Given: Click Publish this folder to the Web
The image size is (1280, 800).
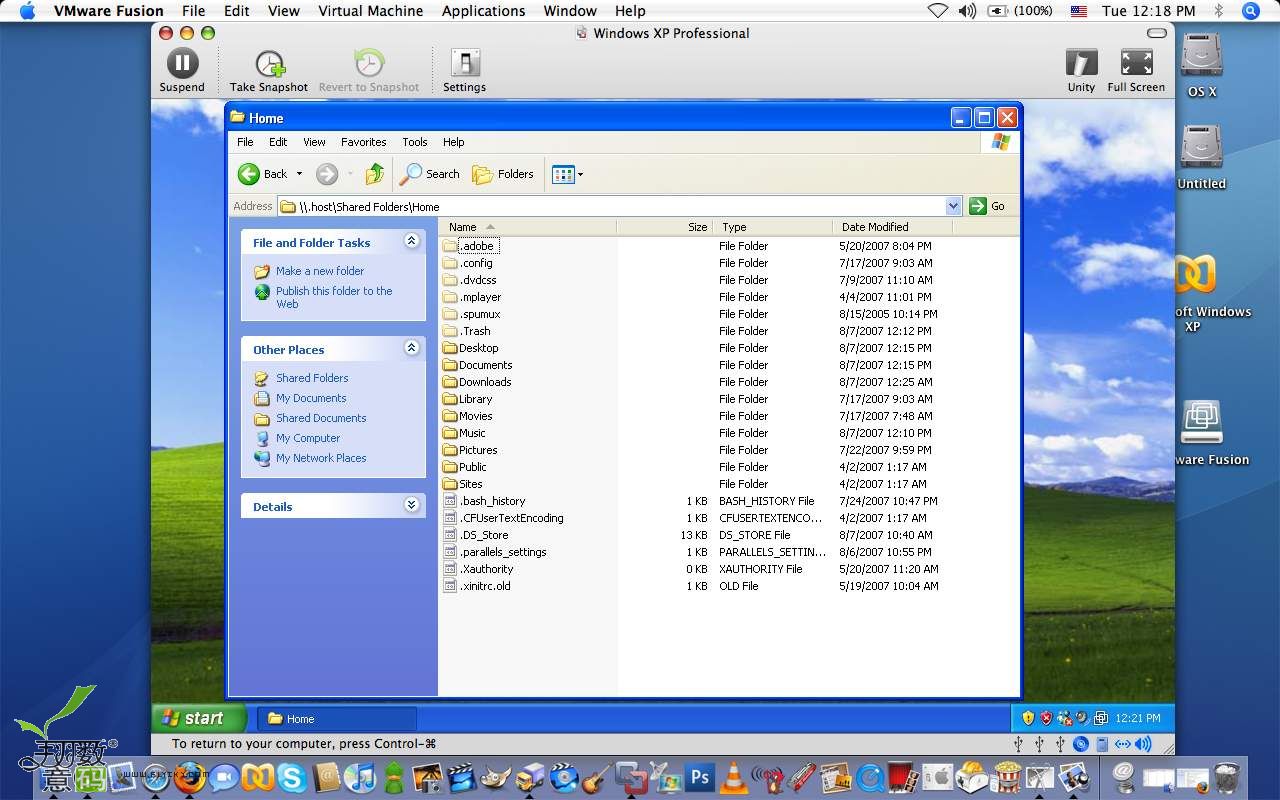Looking at the screenshot, I should point(334,297).
